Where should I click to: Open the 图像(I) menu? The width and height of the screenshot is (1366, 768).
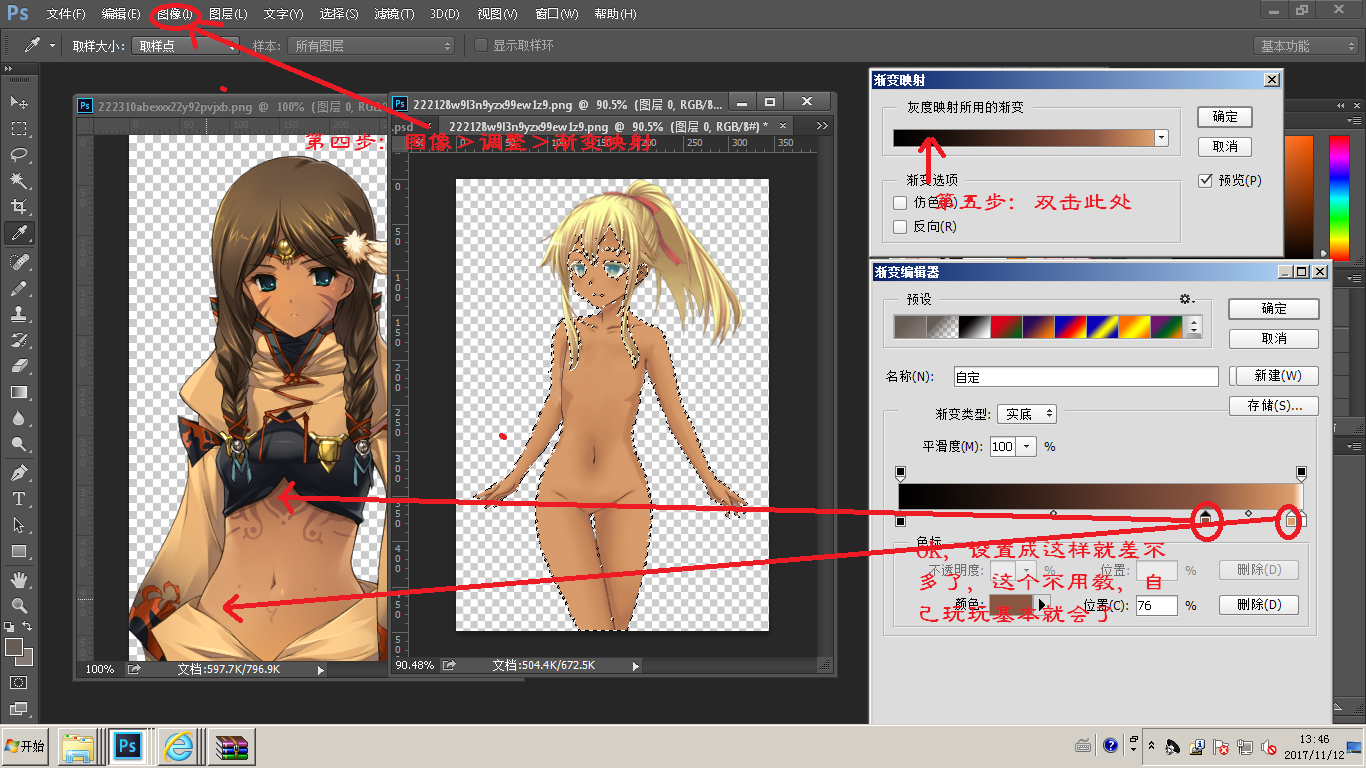coord(175,14)
